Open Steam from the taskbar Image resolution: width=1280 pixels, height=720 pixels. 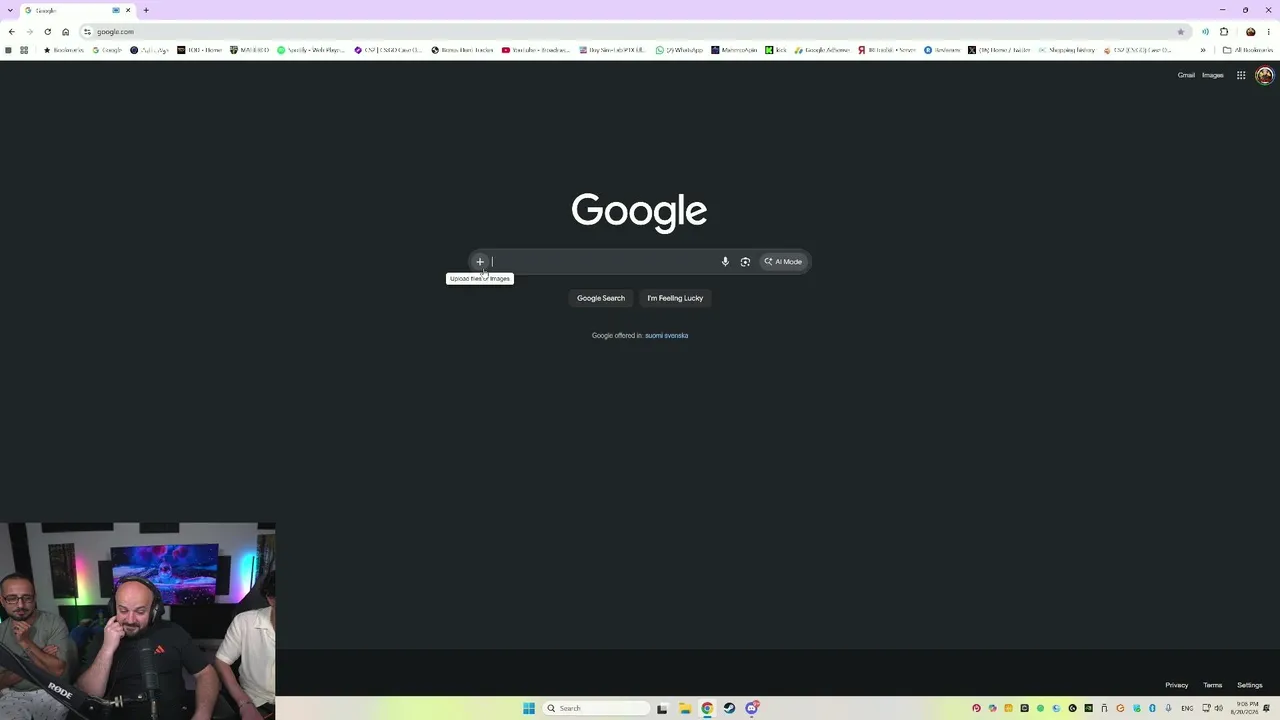click(x=729, y=708)
